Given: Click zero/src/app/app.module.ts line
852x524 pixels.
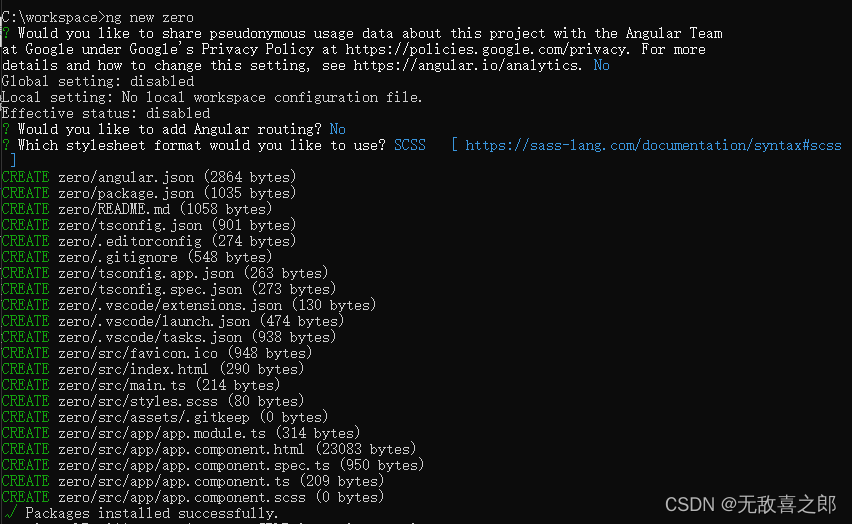Looking at the screenshot, I should pos(181,433).
